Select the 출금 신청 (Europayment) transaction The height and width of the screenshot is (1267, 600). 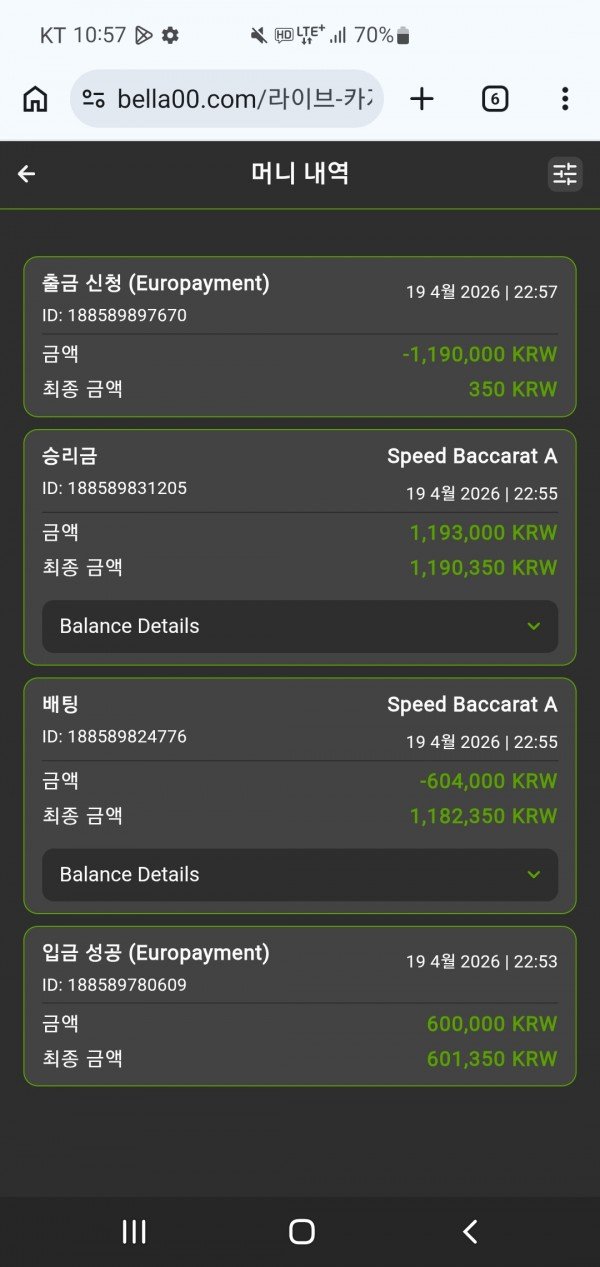click(x=156, y=284)
